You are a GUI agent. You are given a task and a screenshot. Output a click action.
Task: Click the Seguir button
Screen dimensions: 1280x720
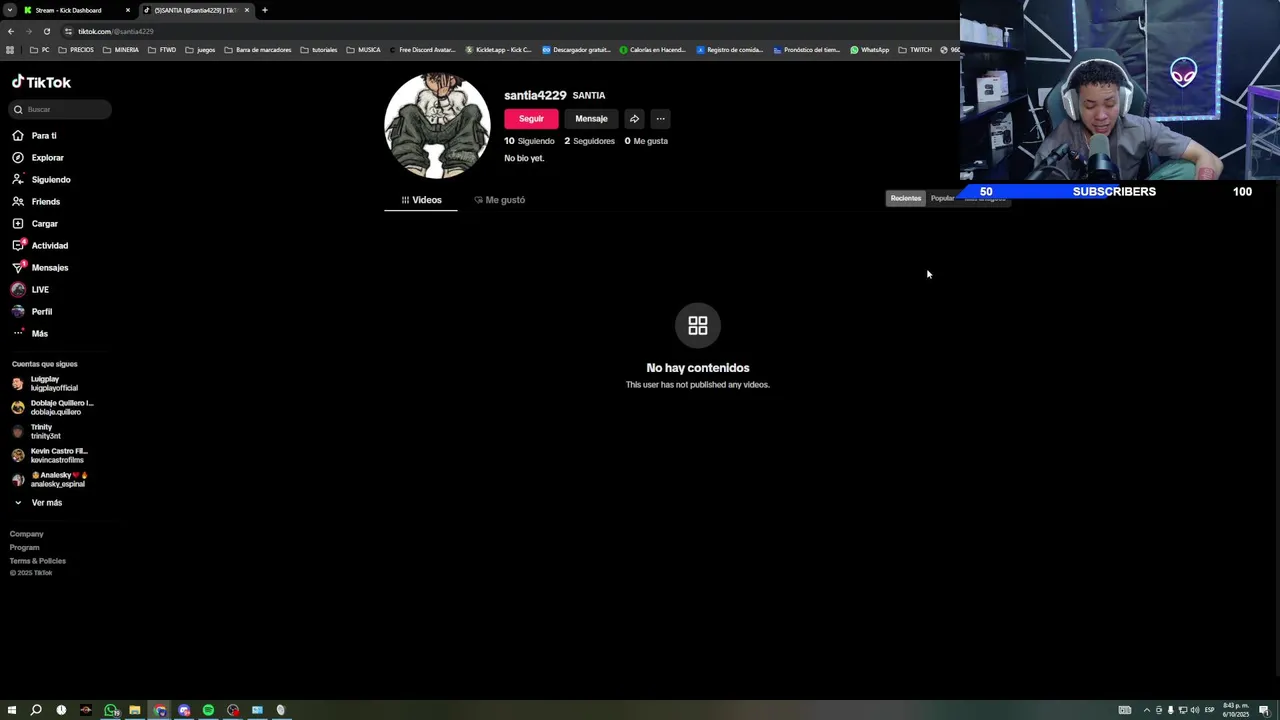(x=531, y=119)
